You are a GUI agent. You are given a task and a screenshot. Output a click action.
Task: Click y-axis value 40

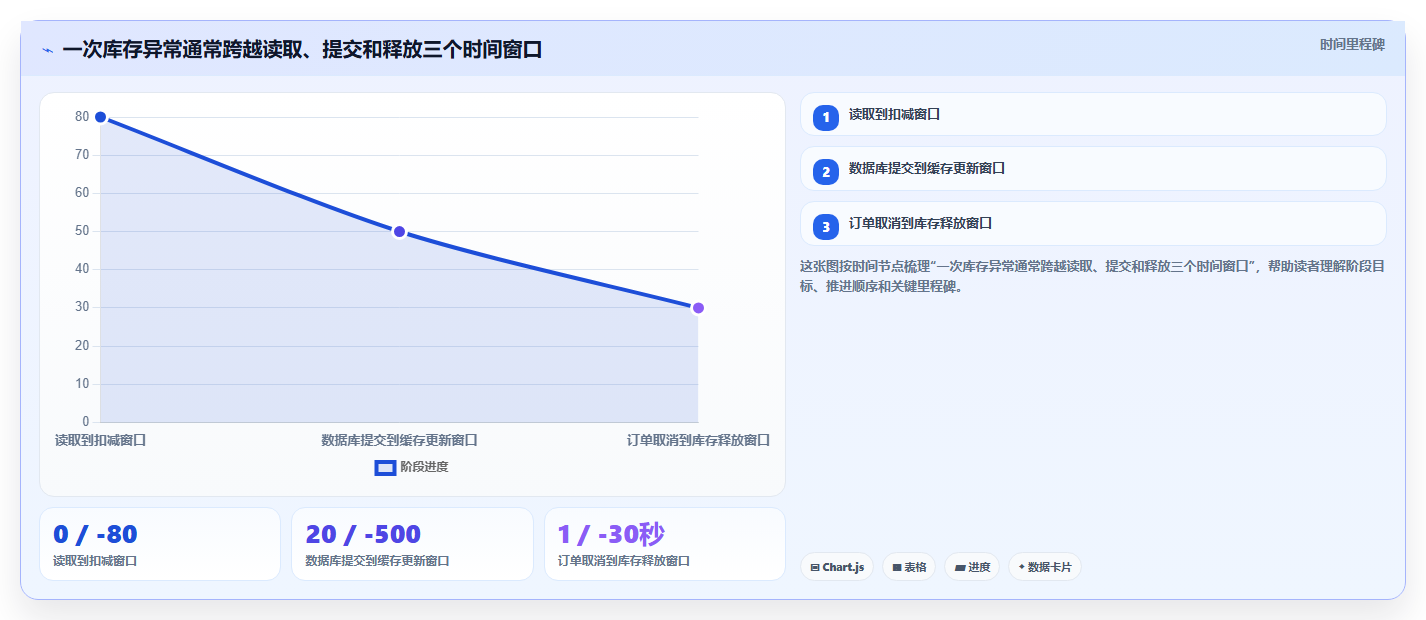click(82, 269)
